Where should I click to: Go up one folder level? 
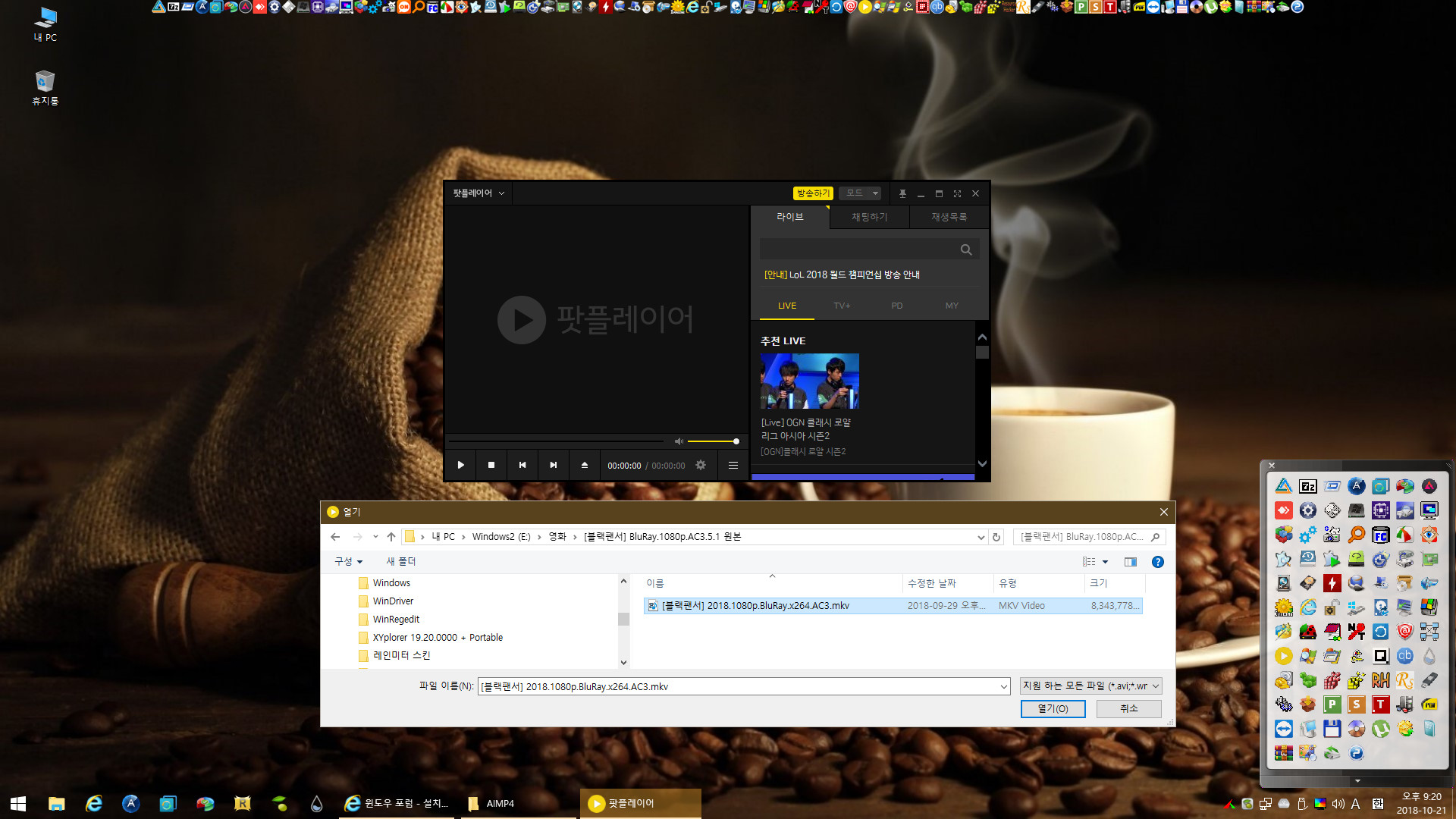pyautogui.click(x=391, y=537)
